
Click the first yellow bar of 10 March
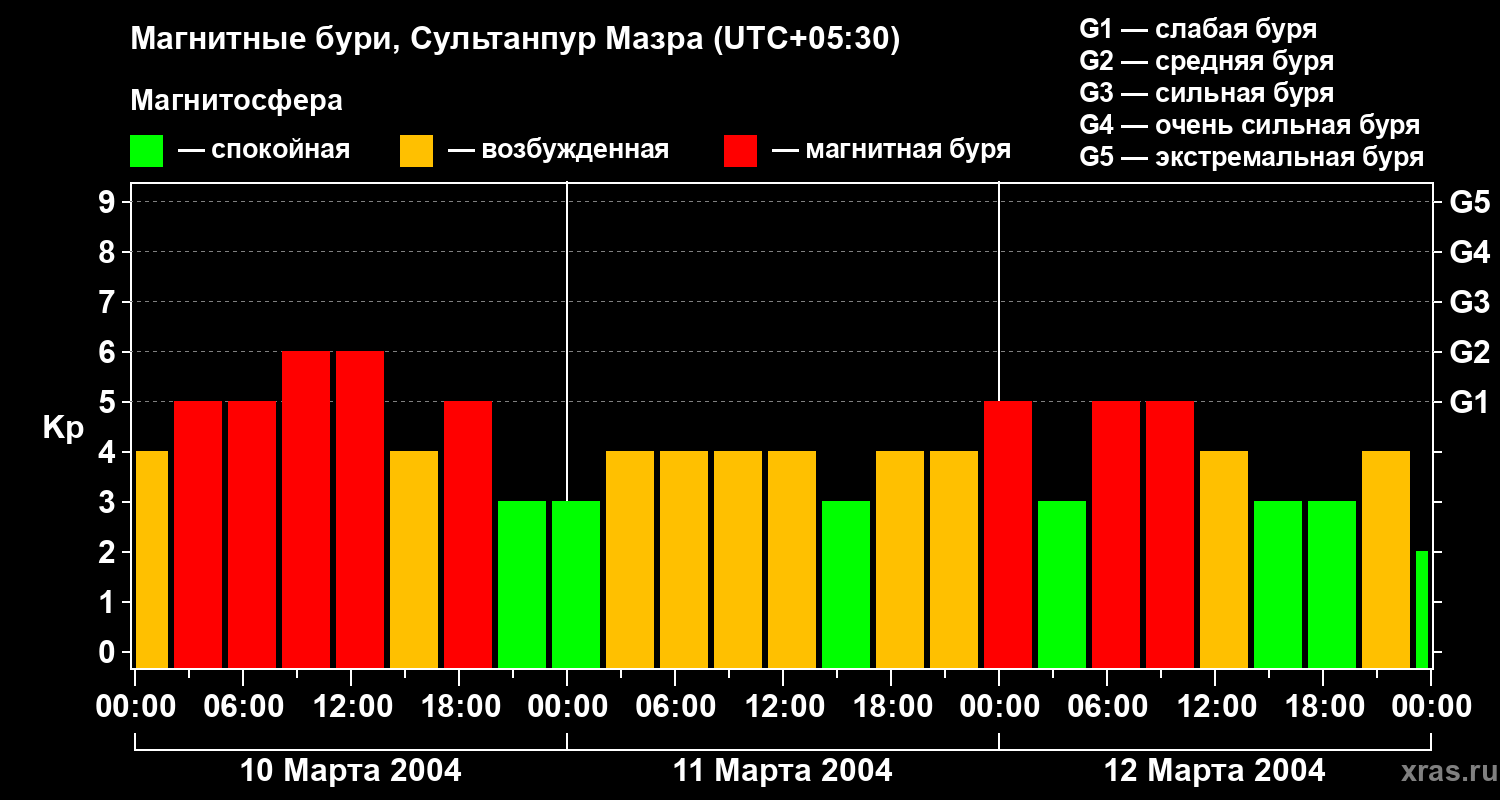151,559
